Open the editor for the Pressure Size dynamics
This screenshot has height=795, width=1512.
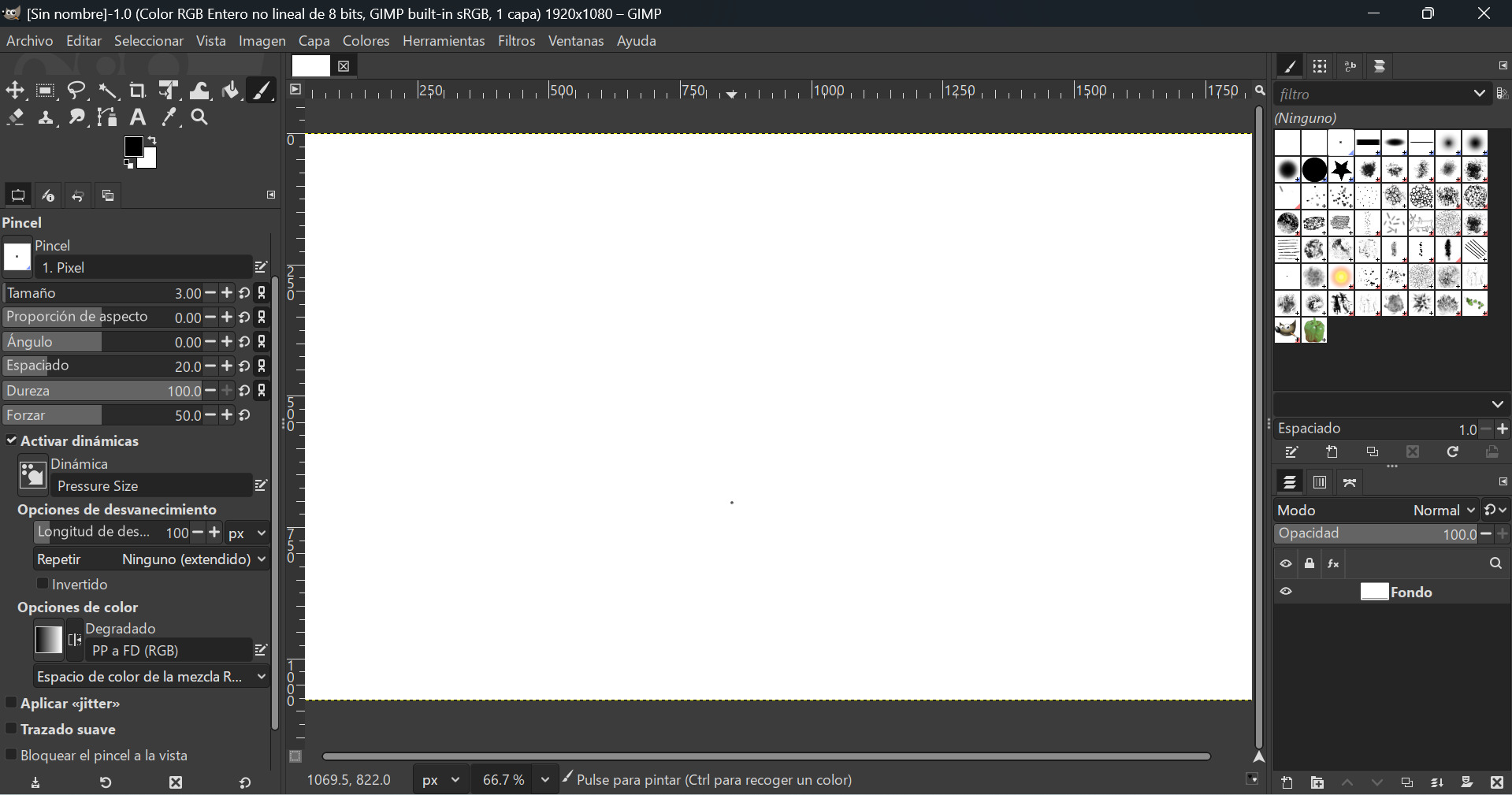[261, 485]
